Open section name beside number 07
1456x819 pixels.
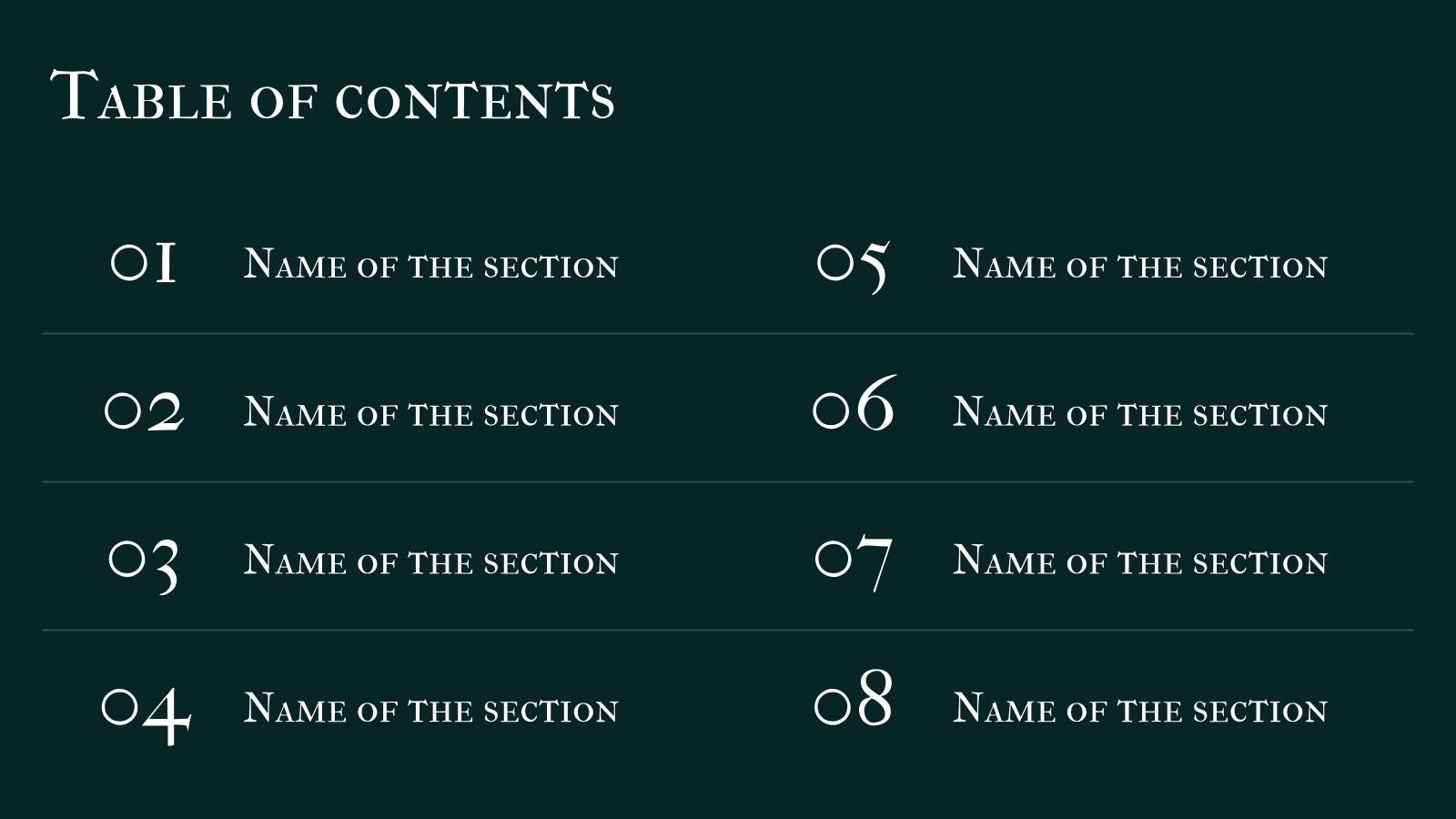tap(1140, 561)
